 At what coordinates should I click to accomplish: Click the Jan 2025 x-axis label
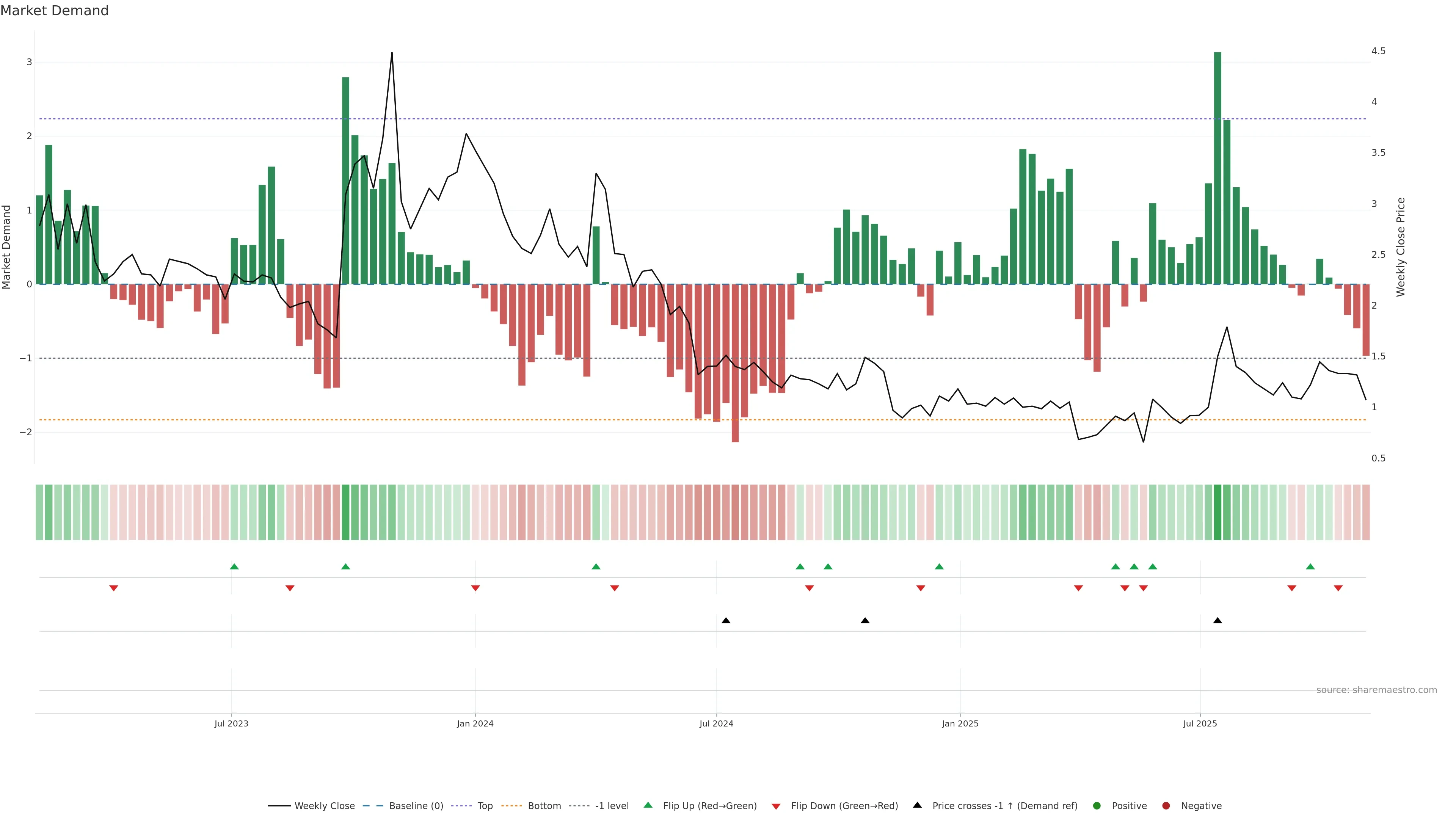tap(960, 724)
